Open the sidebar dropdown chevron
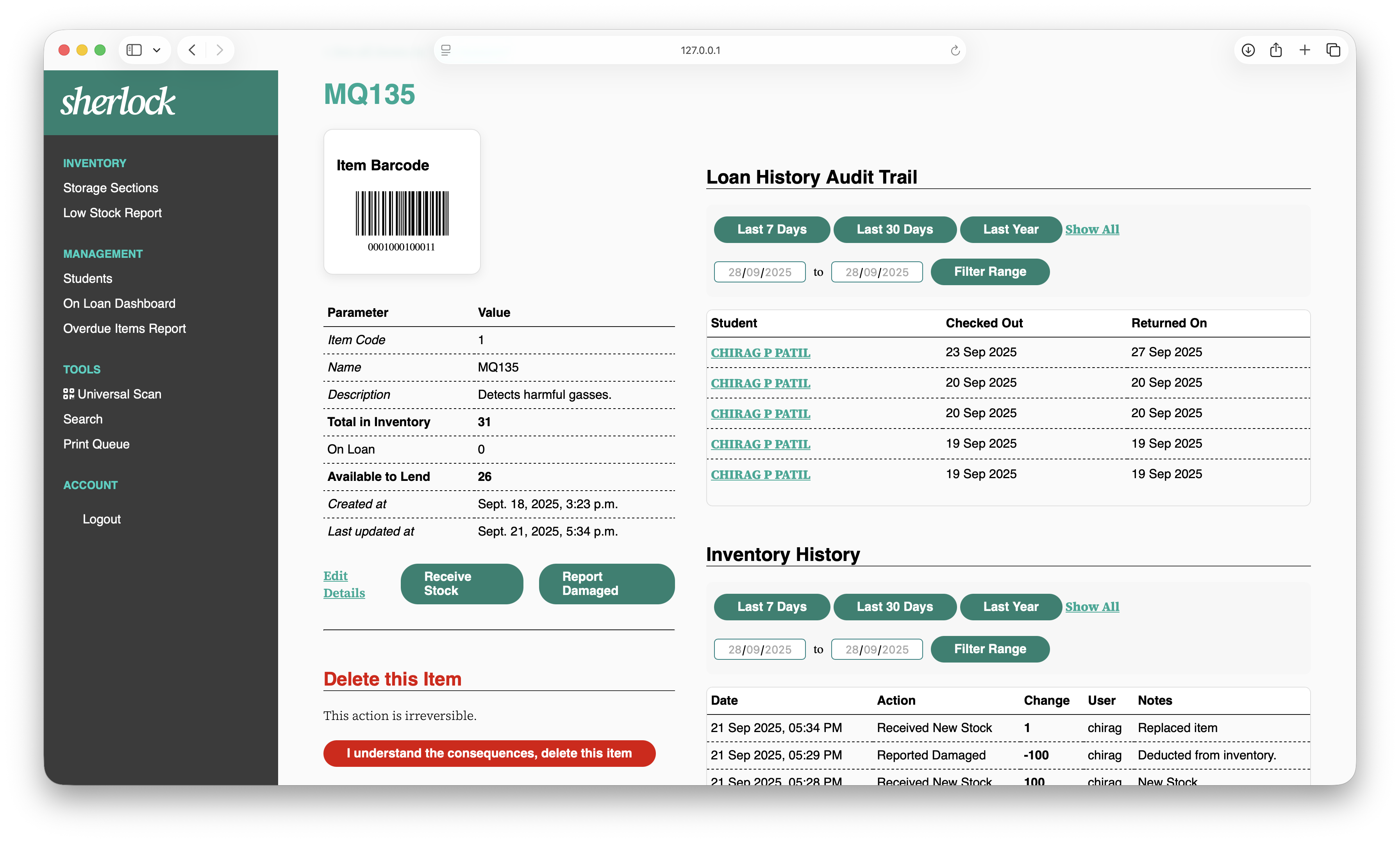The image size is (1400, 843). pyautogui.click(x=157, y=50)
